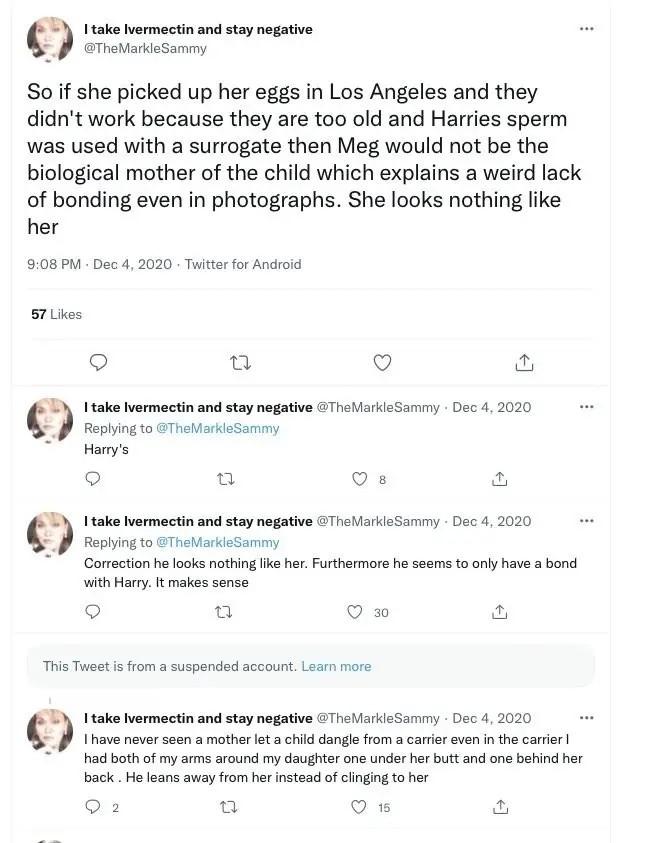Reply to the "Correction" tweet
The width and height of the screenshot is (647, 843).
click(x=93, y=612)
